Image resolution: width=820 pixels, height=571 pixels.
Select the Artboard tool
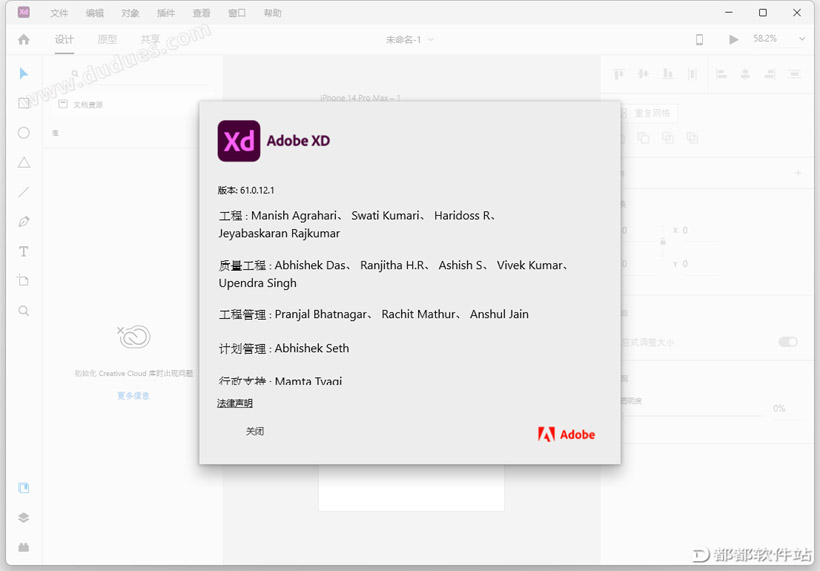point(24,280)
